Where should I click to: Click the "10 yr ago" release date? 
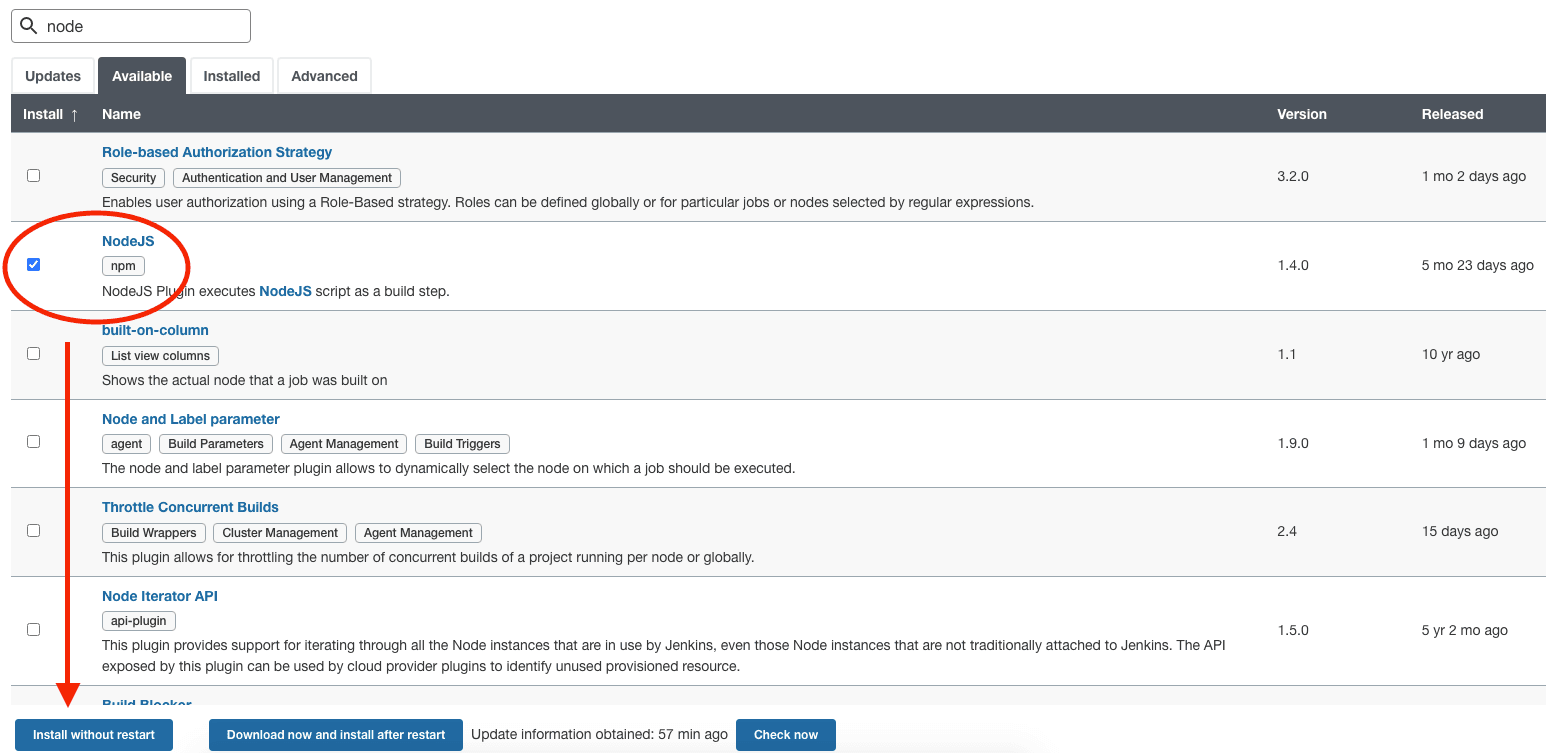pos(1451,354)
